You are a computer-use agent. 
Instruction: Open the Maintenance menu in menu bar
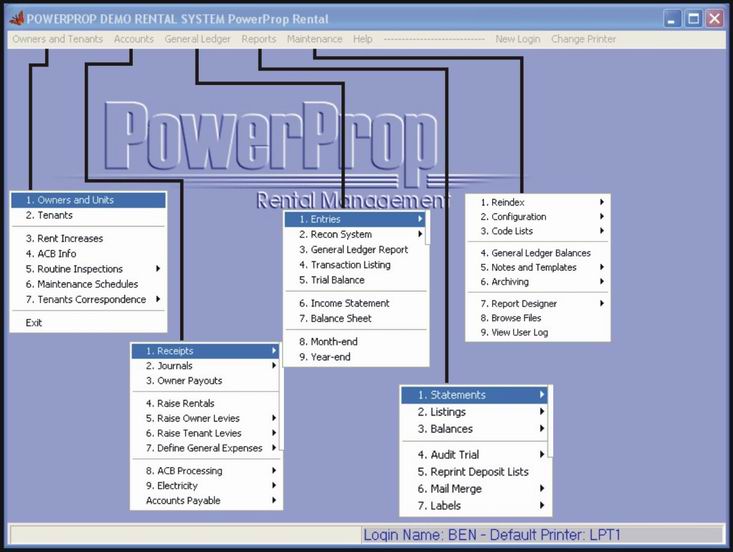pos(315,39)
